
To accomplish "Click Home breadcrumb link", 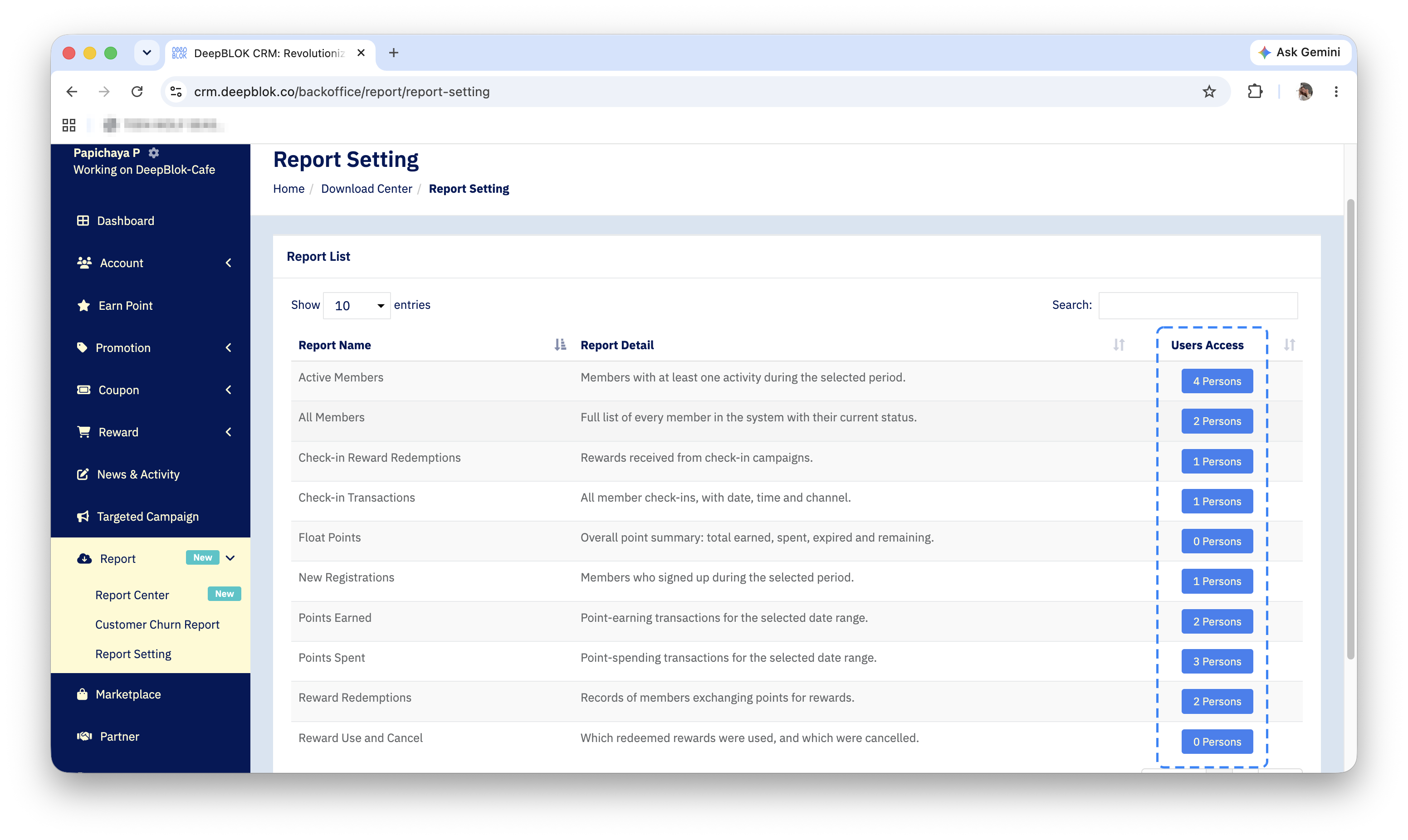I will [x=288, y=189].
